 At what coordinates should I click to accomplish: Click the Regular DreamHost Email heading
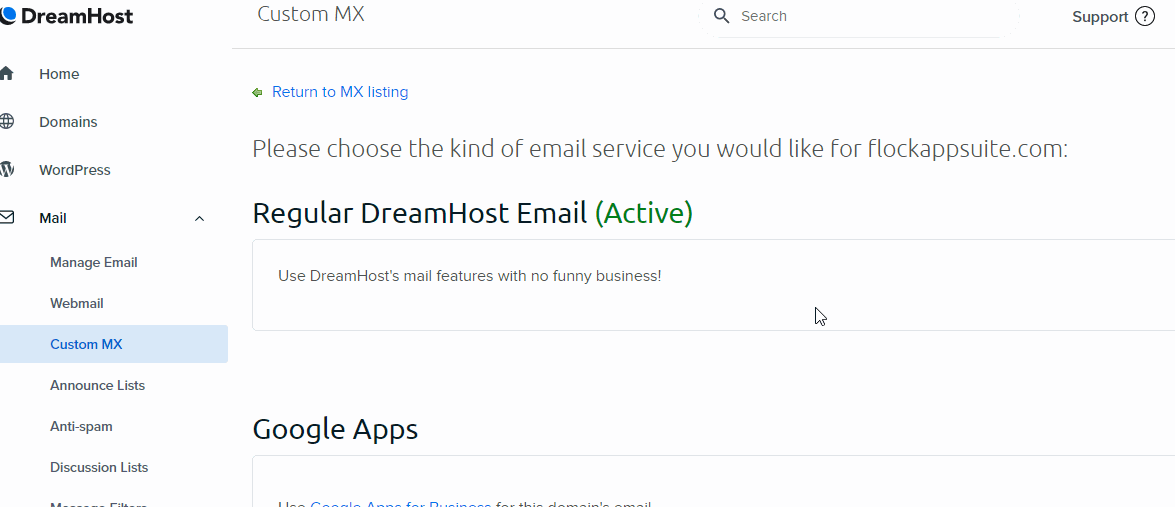(x=420, y=213)
